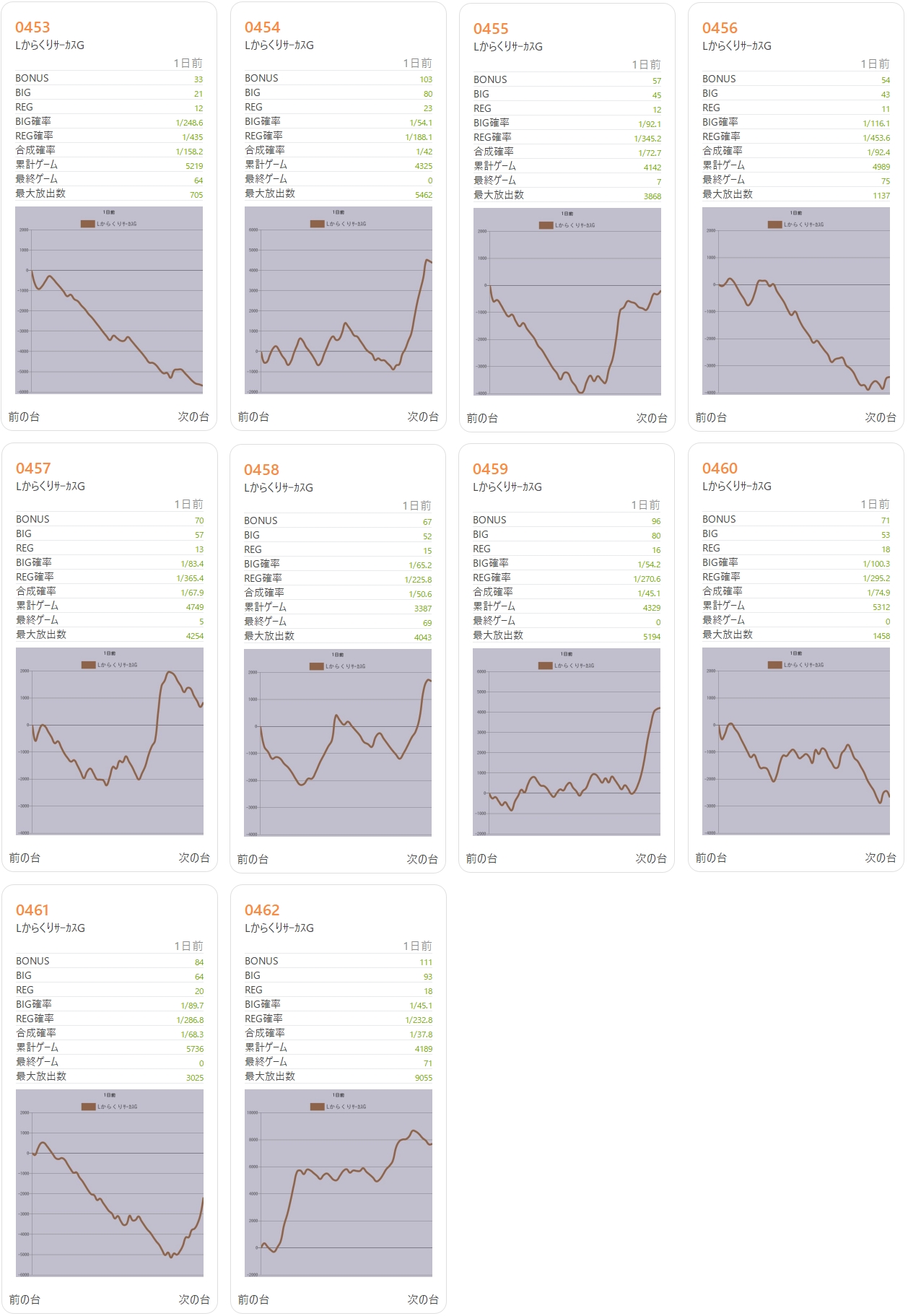Open the chart for machine 0460
The height and width of the screenshot is (1316, 908).
click(795, 741)
